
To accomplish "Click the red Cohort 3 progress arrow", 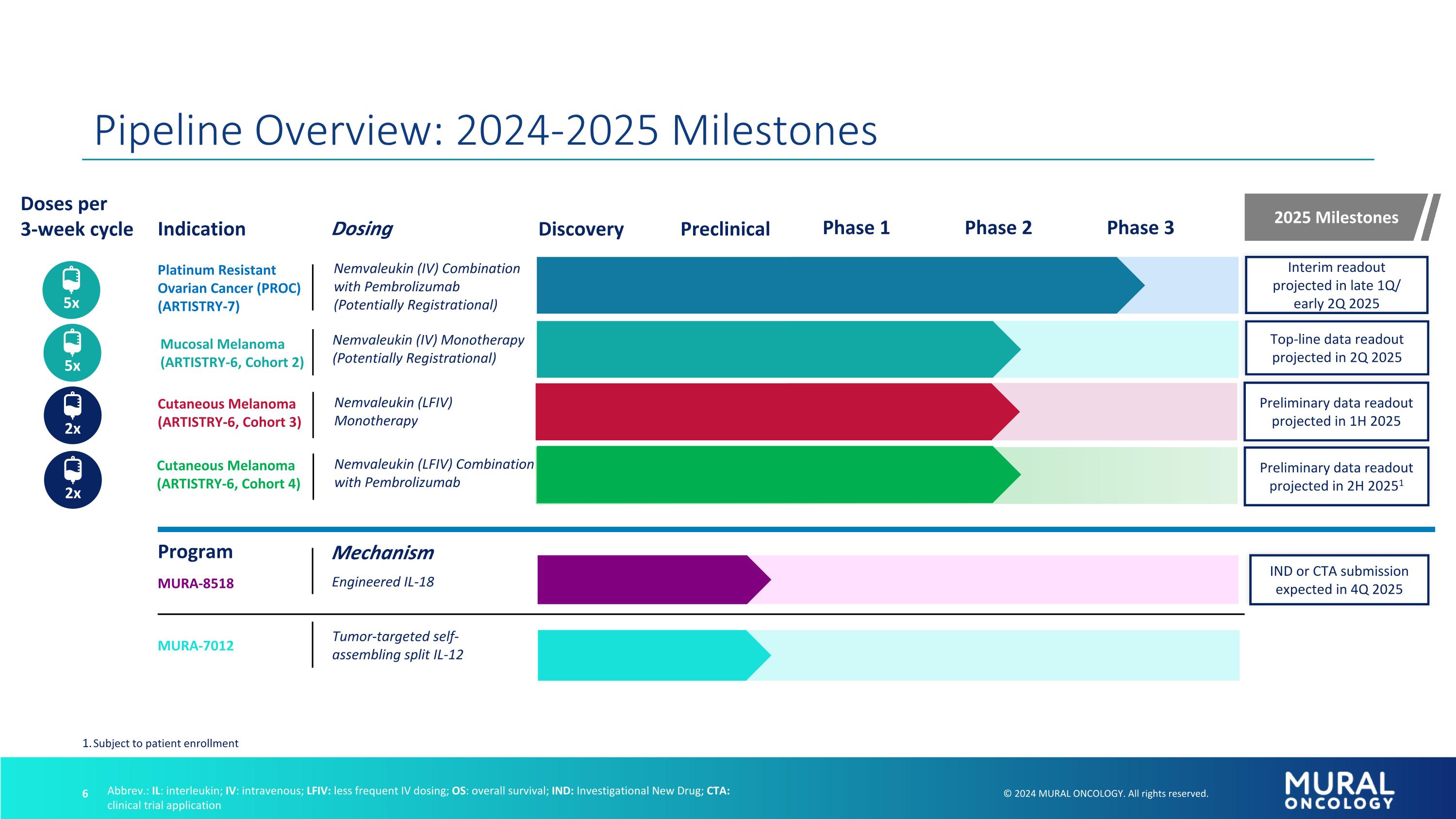I will tap(777, 412).
